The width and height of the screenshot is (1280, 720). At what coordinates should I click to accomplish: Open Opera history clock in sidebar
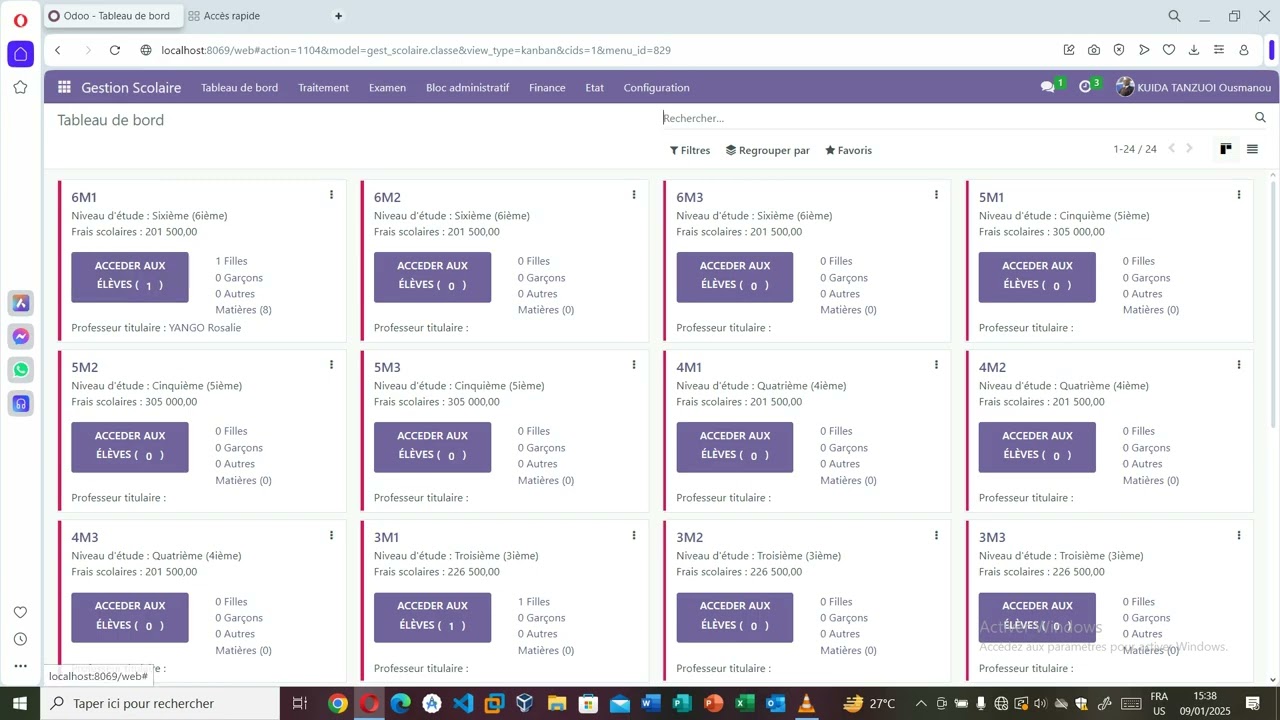pyautogui.click(x=20, y=639)
